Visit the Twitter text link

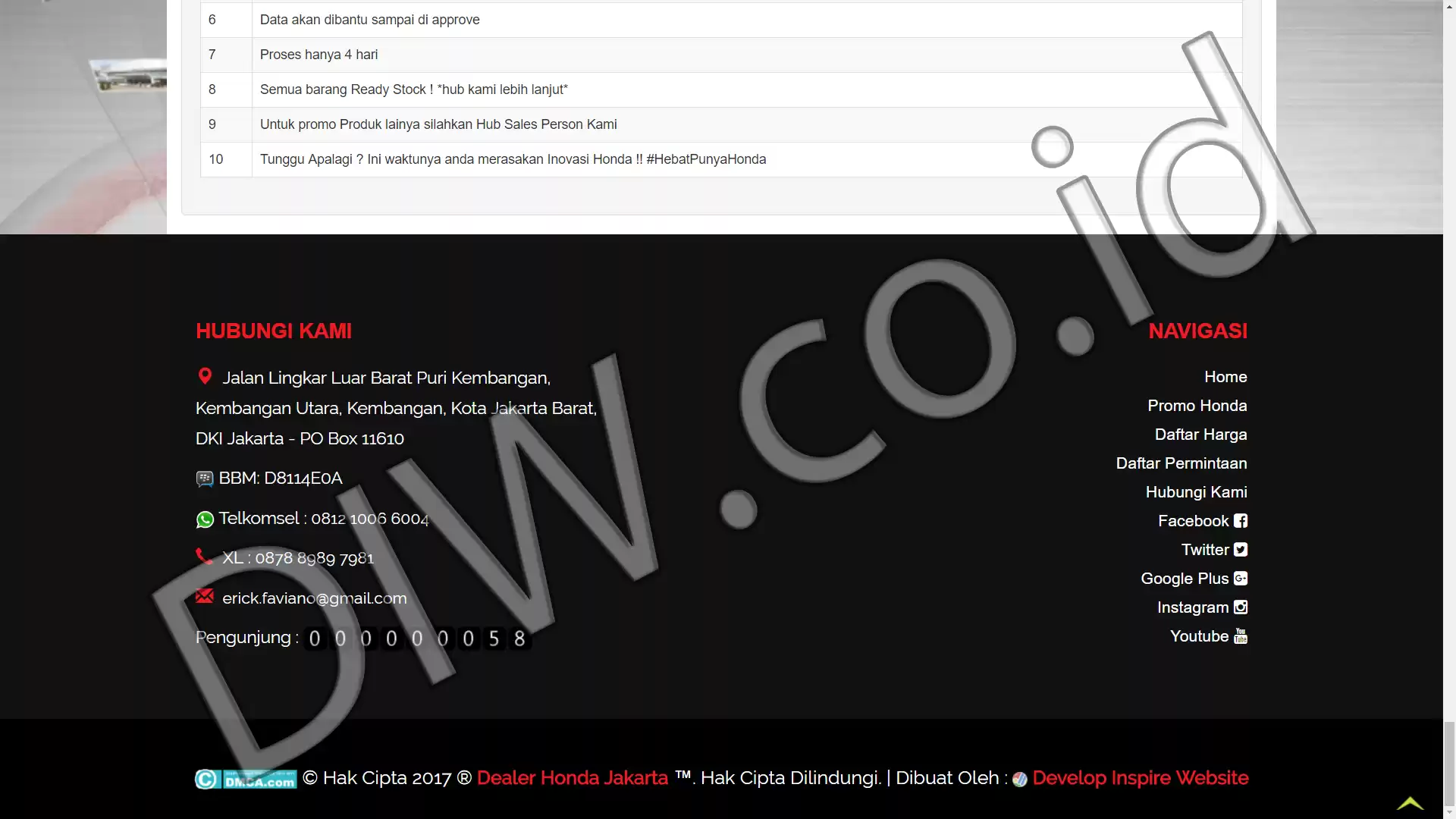pos(1205,550)
